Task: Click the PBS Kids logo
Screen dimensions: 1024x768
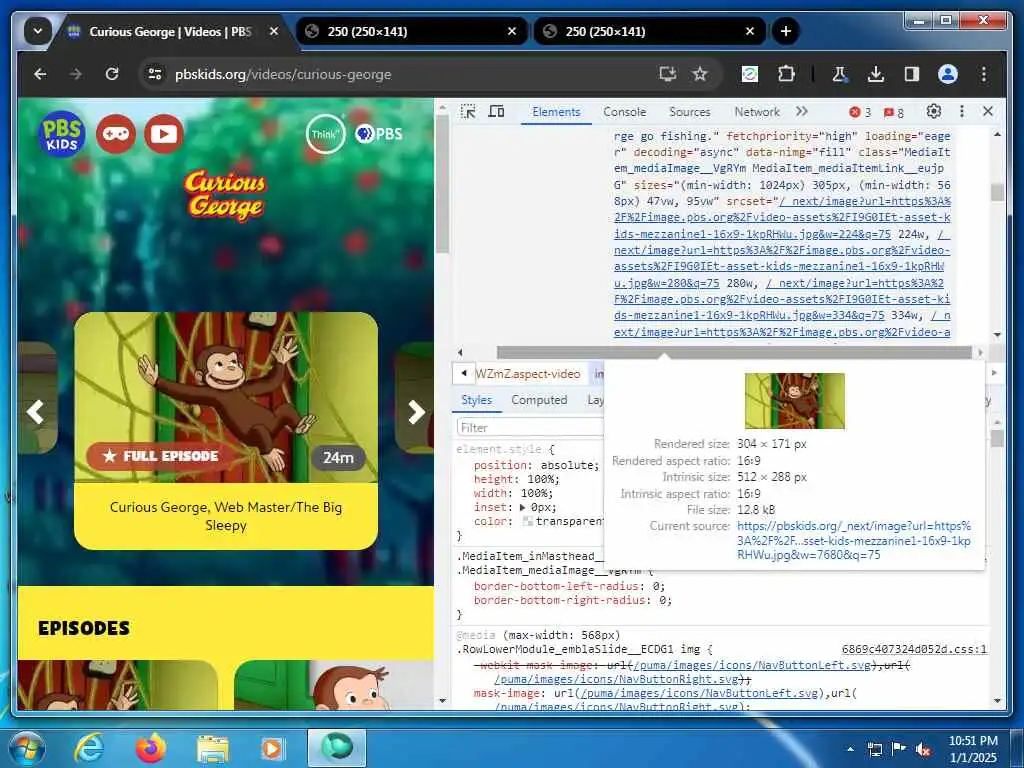Action: [x=62, y=134]
